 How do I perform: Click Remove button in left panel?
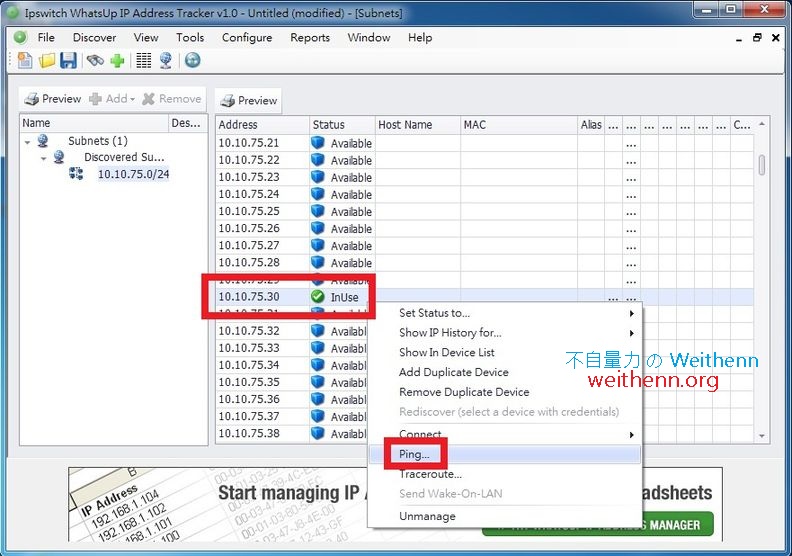pos(172,98)
